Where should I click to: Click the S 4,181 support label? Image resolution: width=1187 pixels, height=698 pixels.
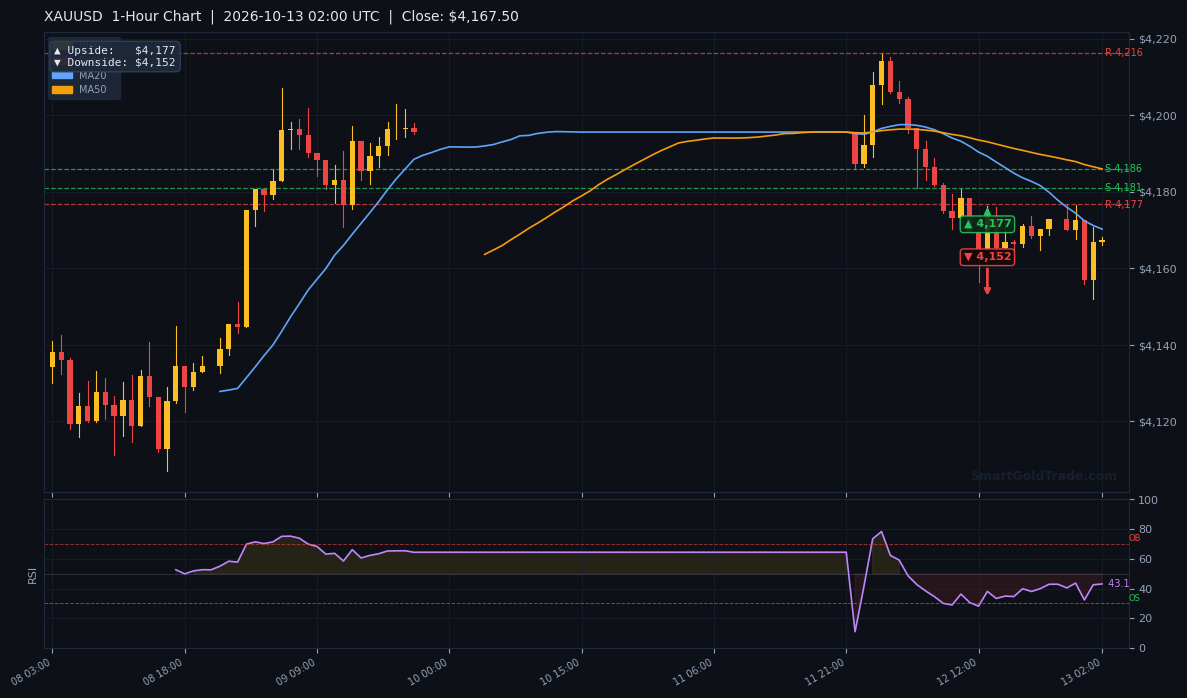tap(1123, 188)
